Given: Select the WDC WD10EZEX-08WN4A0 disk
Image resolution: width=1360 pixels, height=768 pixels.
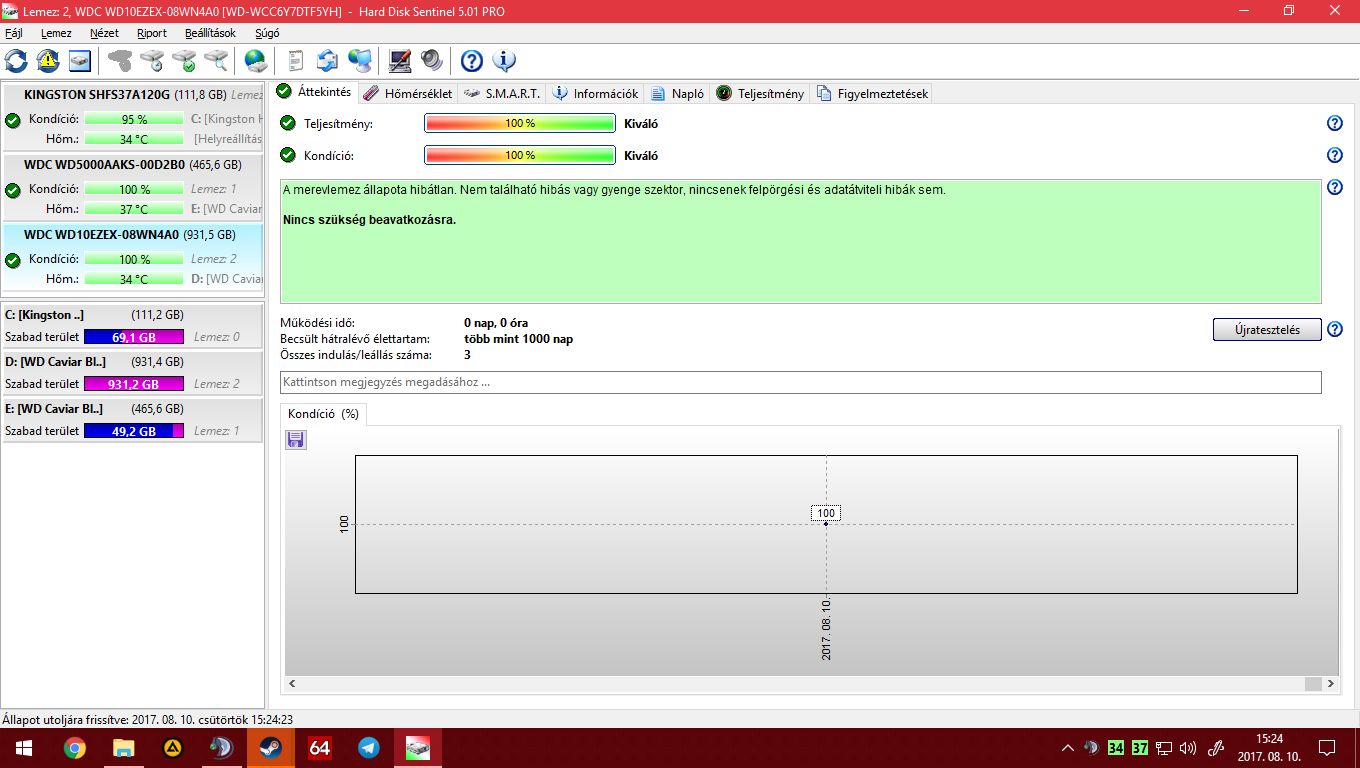Looking at the screenshot, I should [133, 257].
